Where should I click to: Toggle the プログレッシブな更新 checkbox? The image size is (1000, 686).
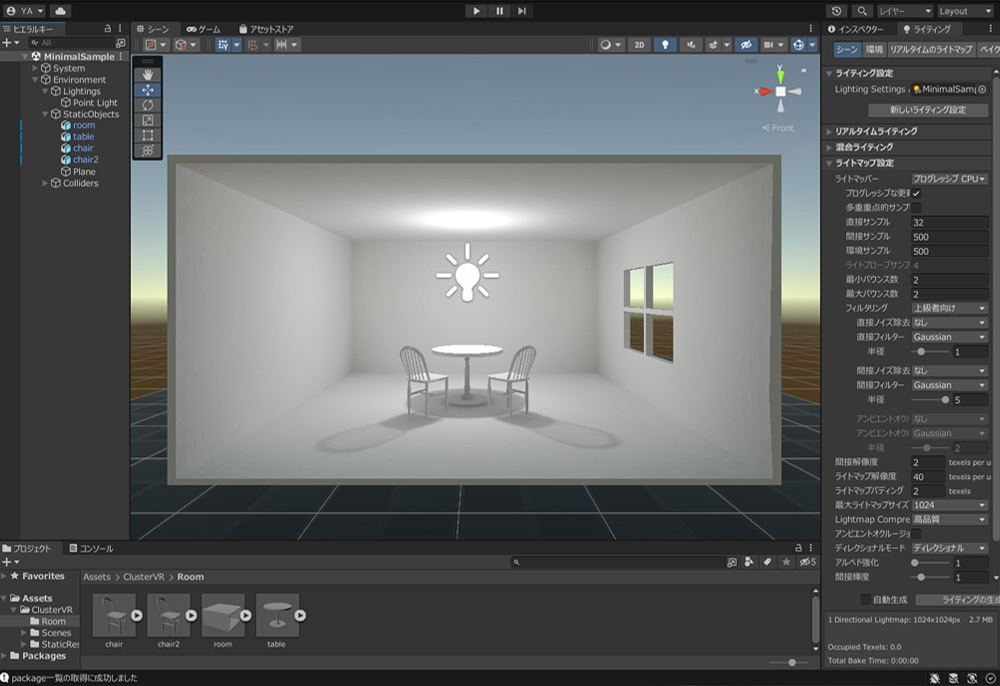(916, 193)
